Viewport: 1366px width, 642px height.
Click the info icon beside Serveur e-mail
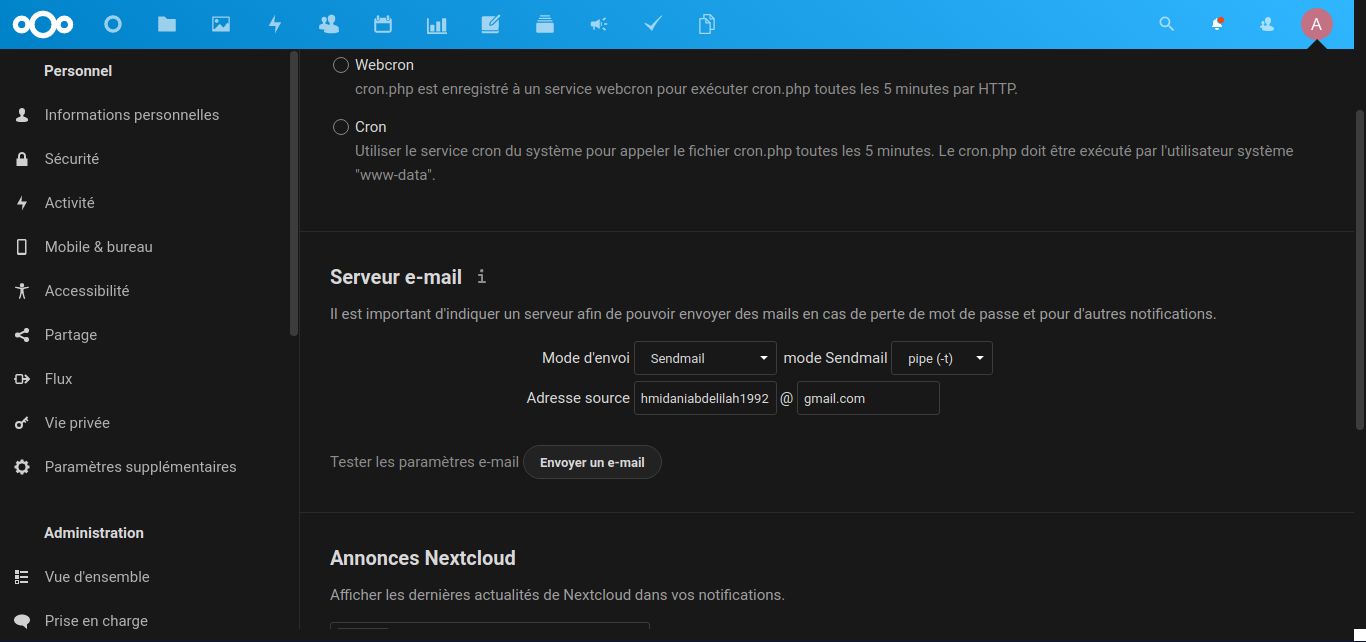481,277
